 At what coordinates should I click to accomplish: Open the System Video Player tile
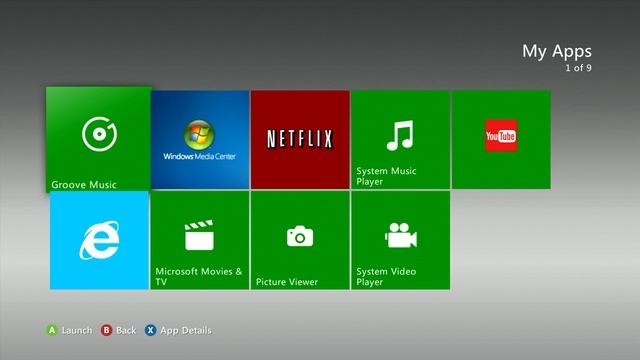(x=401, y=240)
